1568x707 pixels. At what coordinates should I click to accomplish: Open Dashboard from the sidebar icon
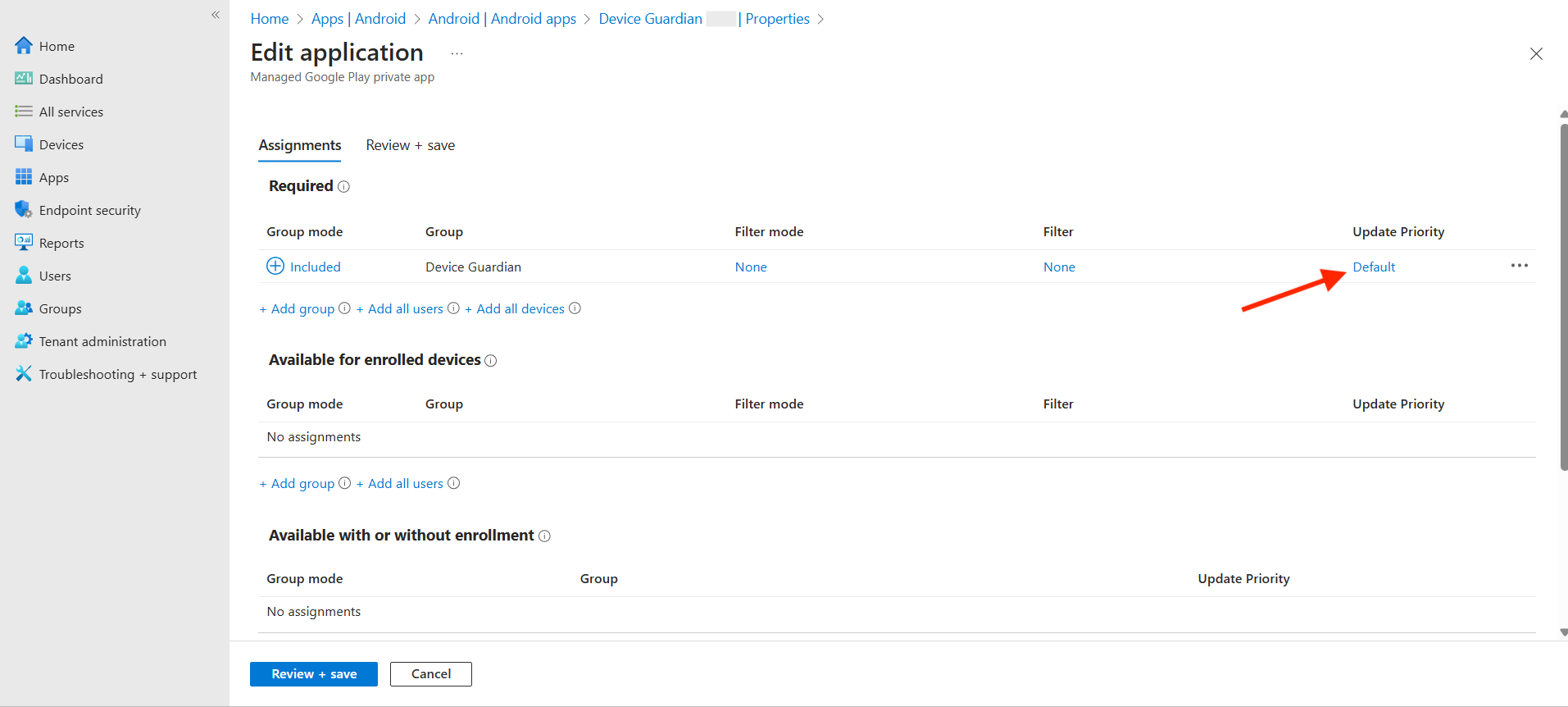point(24,79)
